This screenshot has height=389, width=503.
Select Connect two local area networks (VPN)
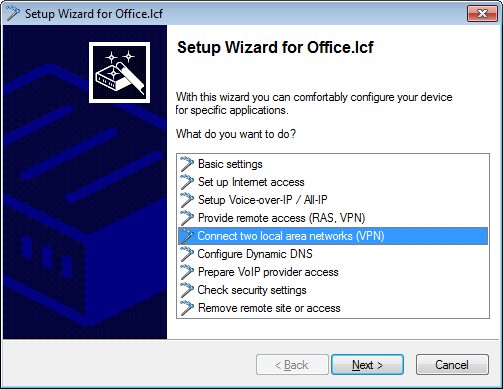click(333, 236)
